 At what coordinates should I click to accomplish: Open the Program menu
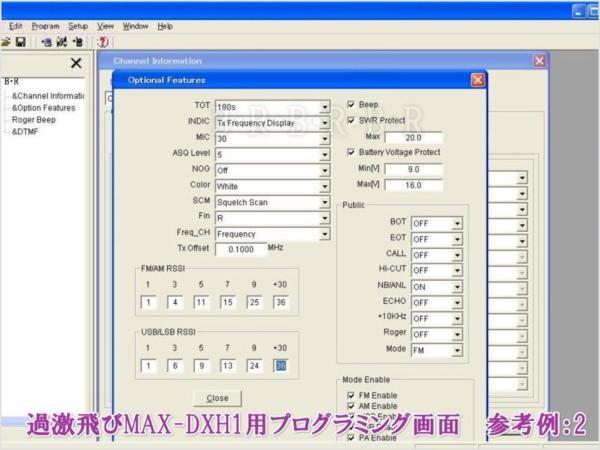45,25
